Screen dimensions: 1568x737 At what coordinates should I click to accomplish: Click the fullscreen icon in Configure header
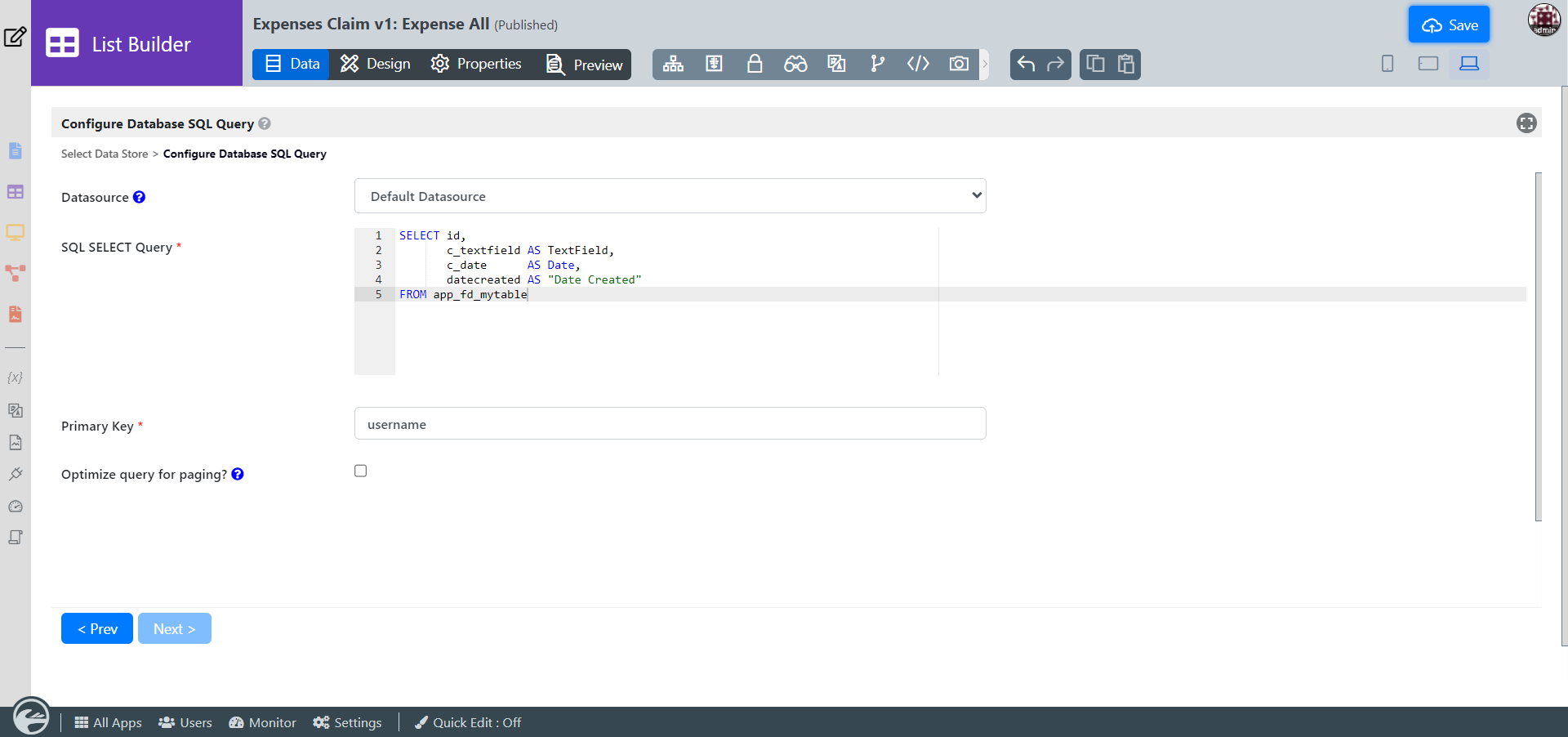point(1526,123)
